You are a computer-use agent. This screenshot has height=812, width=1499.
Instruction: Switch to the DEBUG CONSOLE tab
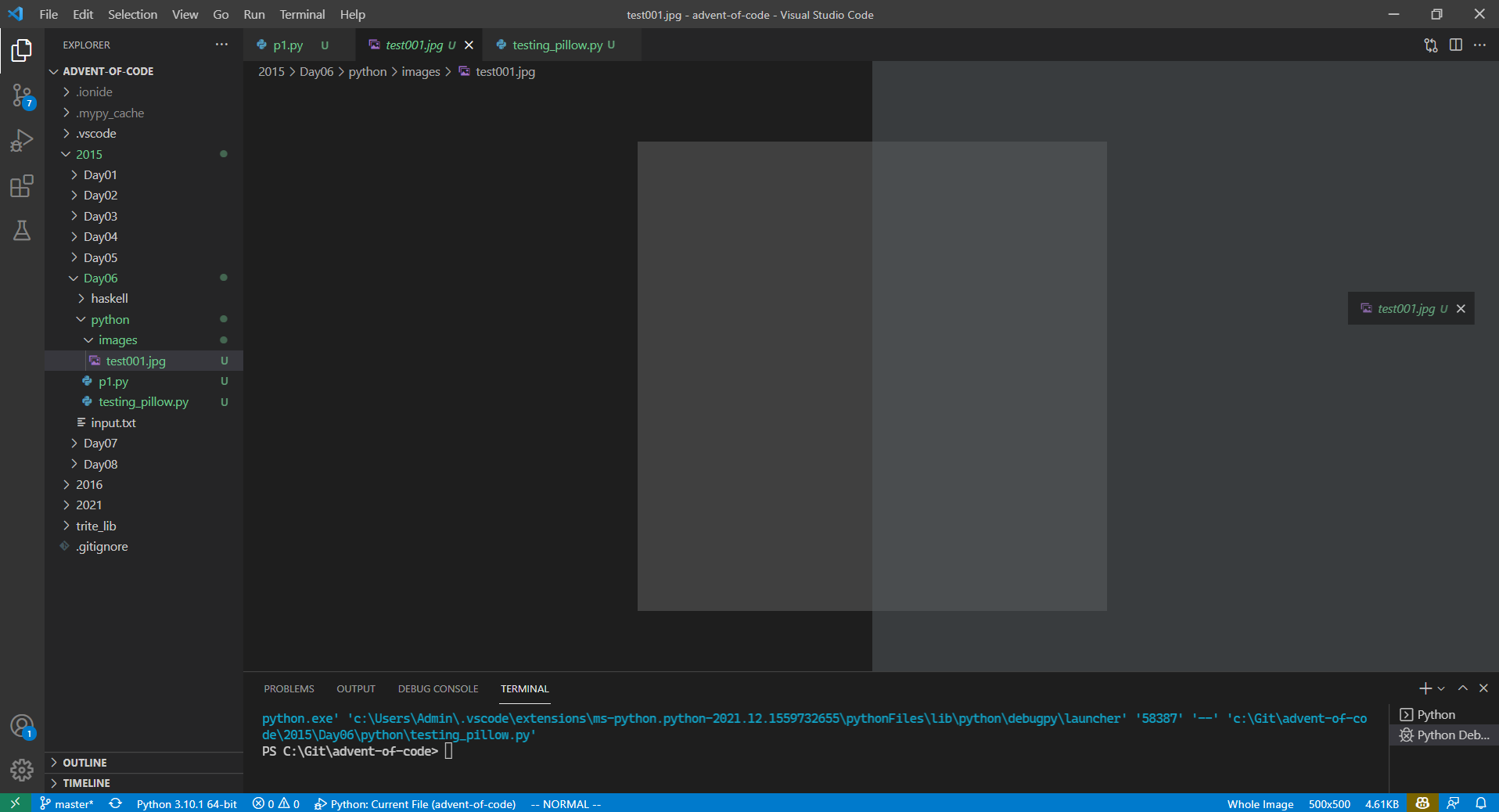point(438,689)
